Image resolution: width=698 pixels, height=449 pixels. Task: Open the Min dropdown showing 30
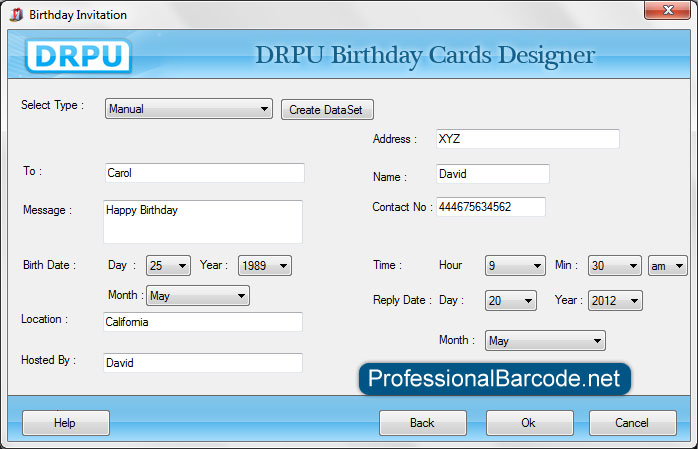click(615, 266)
